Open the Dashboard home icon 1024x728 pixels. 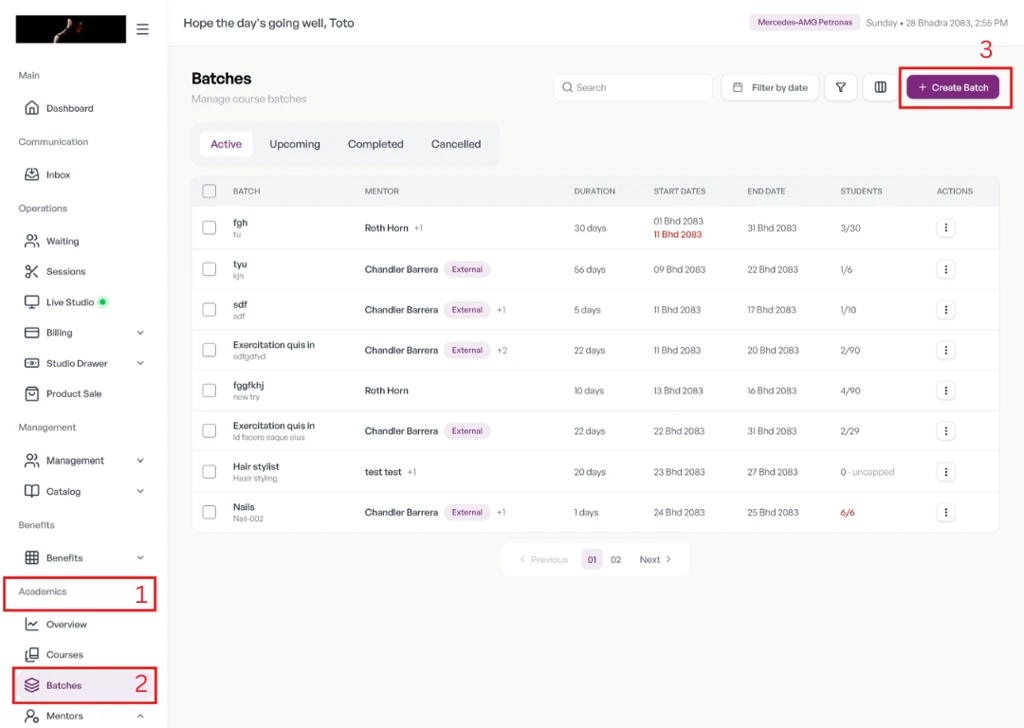tap(31, 108)
